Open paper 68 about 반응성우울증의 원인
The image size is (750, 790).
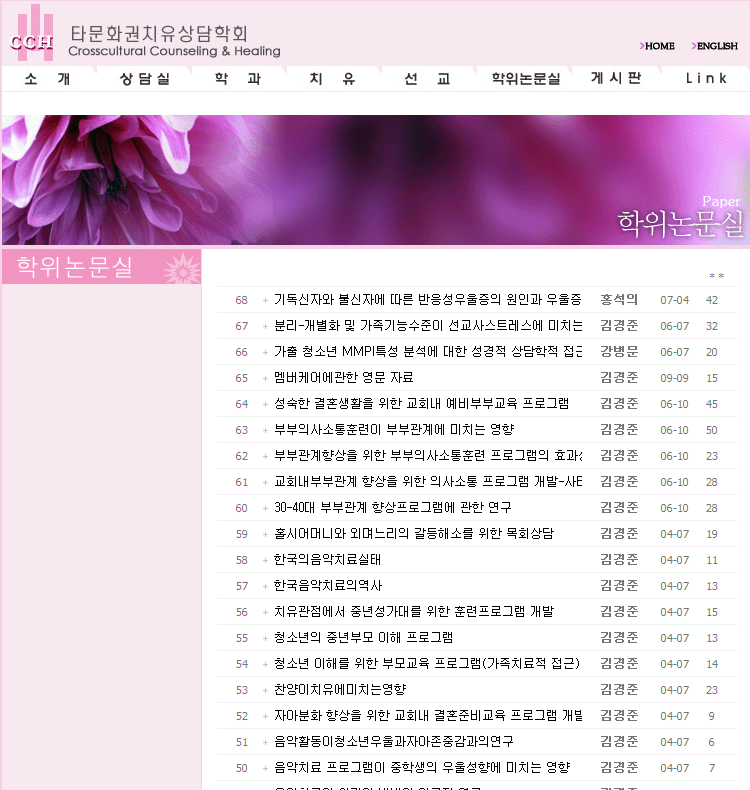coord(428,300)
